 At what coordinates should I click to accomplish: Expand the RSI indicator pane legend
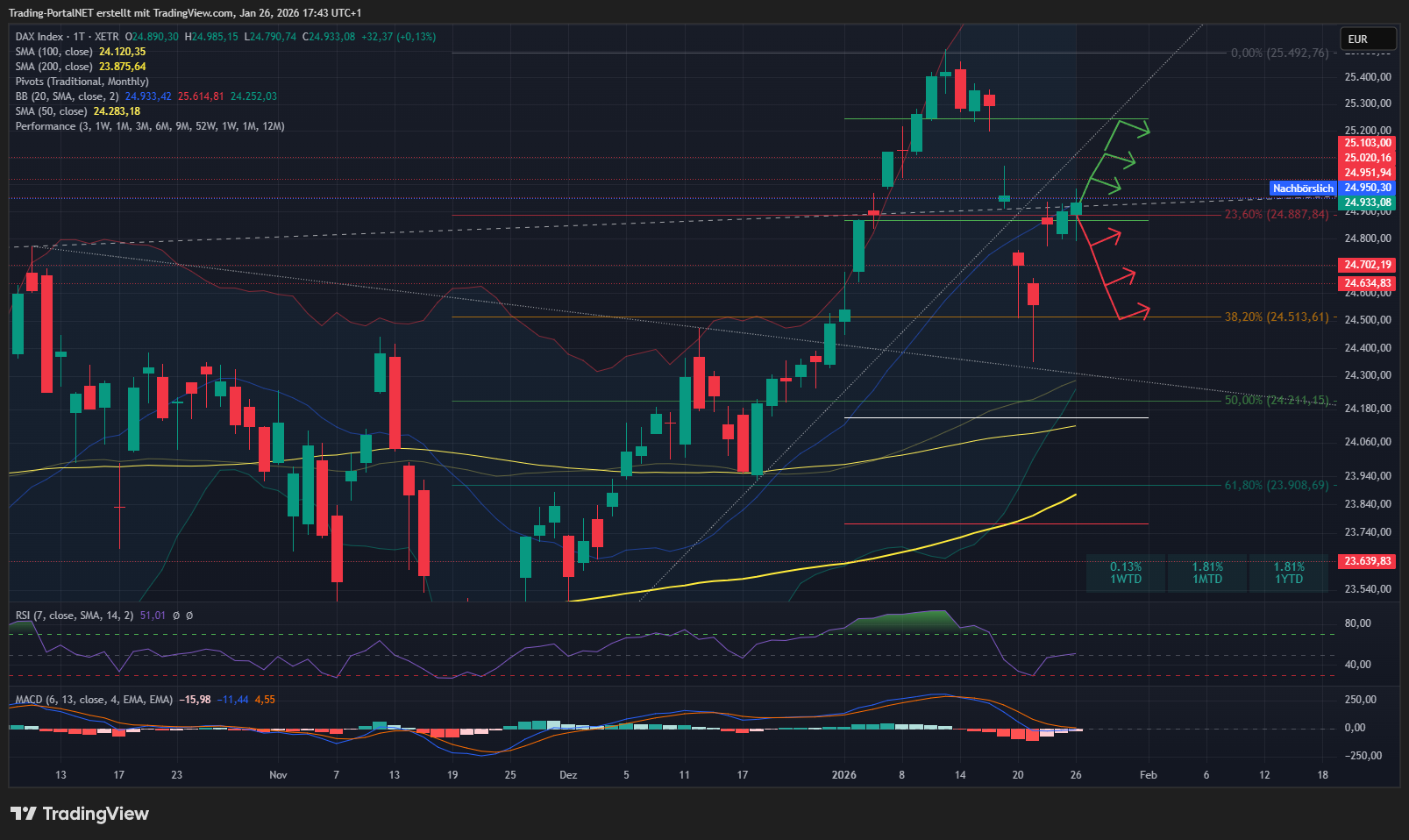tap(75, 616)
